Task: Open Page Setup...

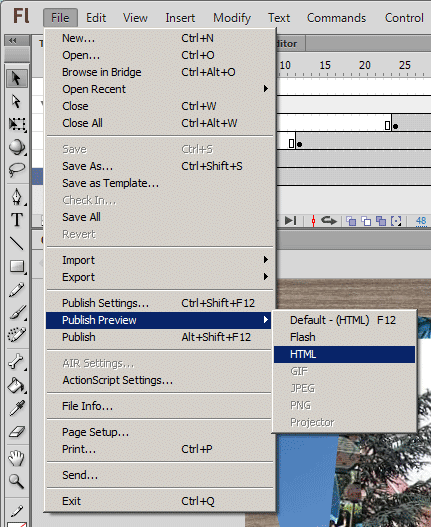Action: pos(159,432)
